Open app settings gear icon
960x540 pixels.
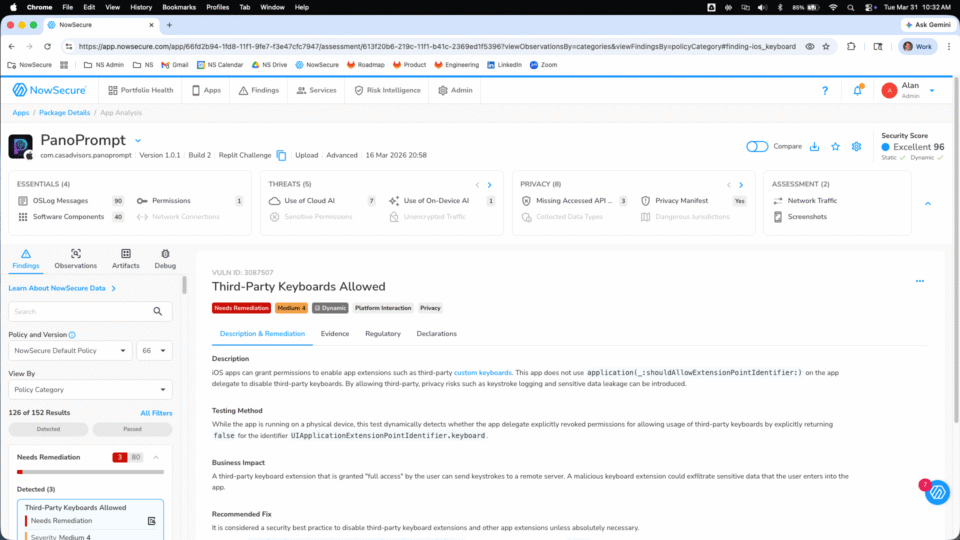click(856, 146)
